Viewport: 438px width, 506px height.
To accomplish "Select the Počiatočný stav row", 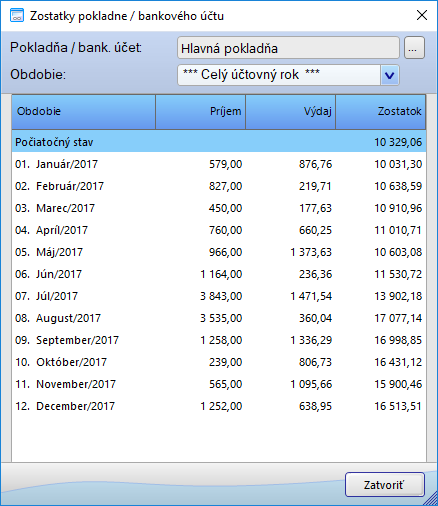I will point(219,142).
